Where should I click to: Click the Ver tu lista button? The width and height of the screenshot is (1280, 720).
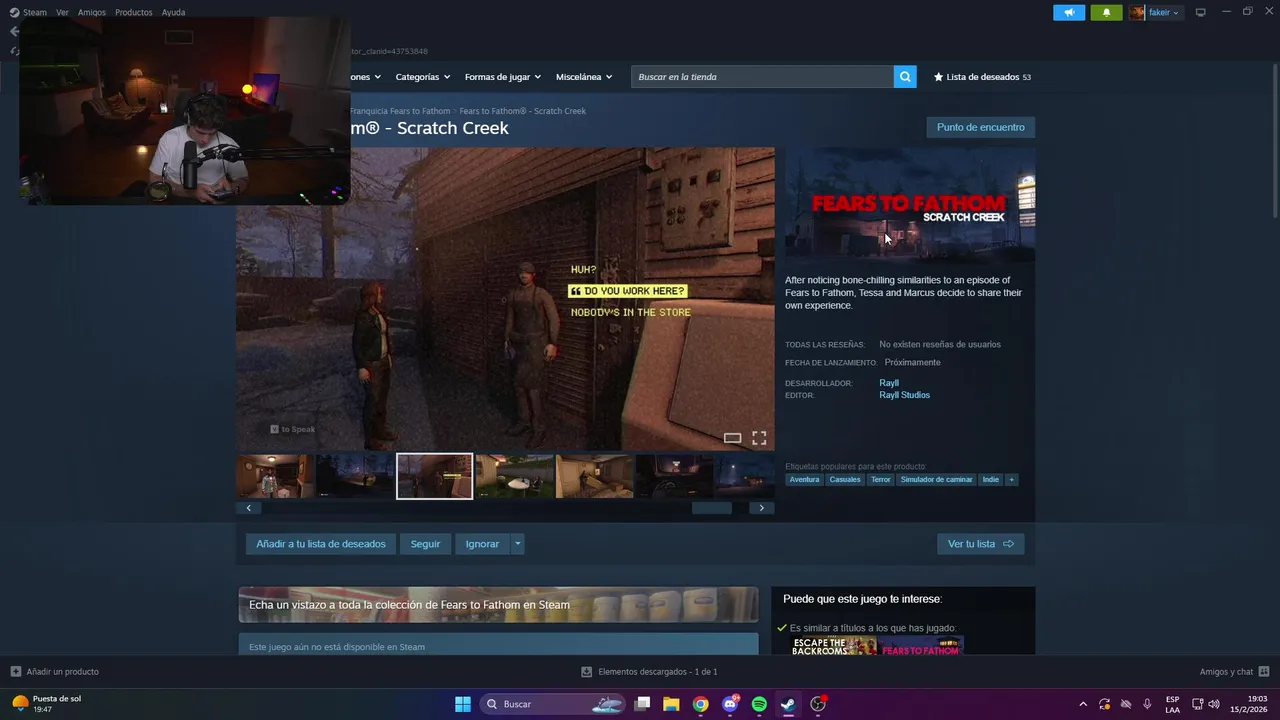(x=981, y=544)
